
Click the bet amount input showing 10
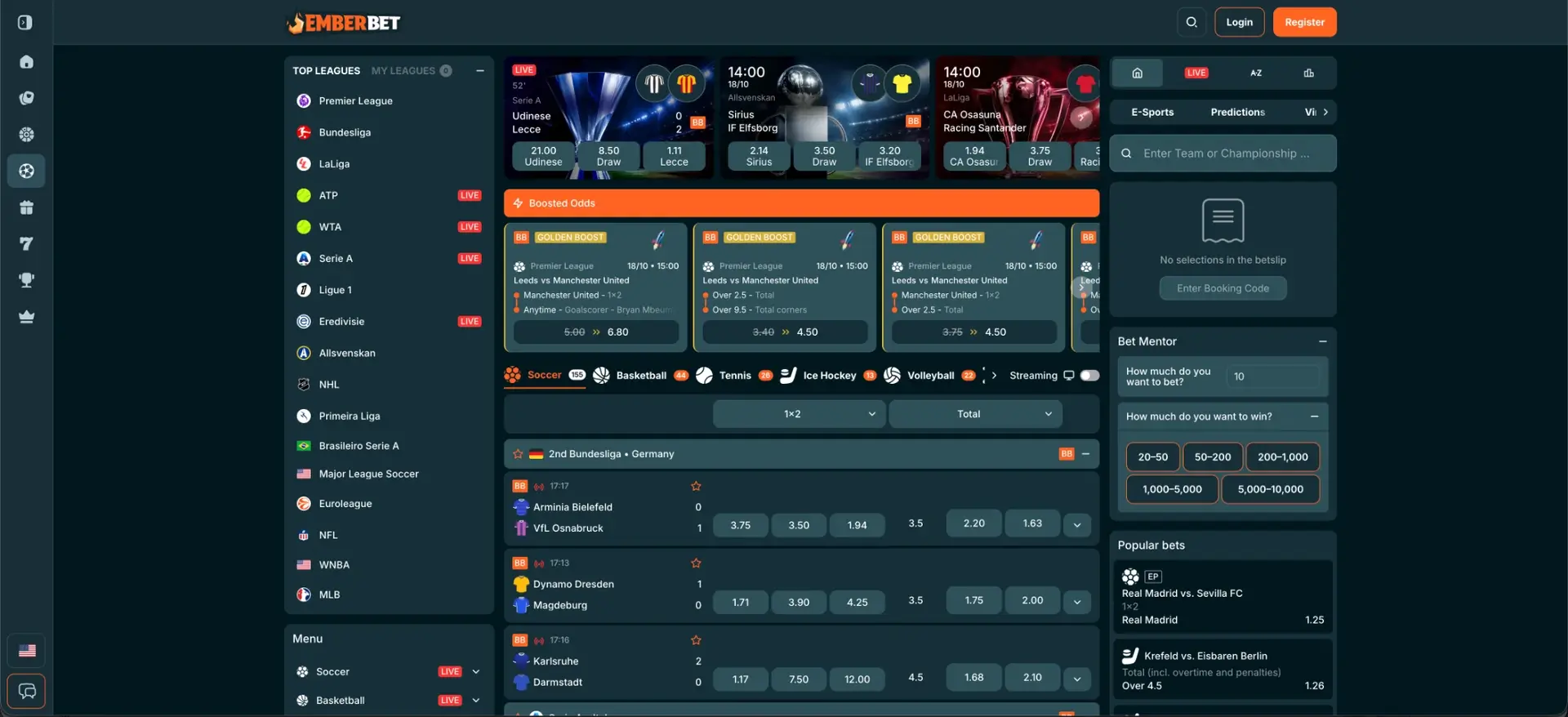(1272, 376)
